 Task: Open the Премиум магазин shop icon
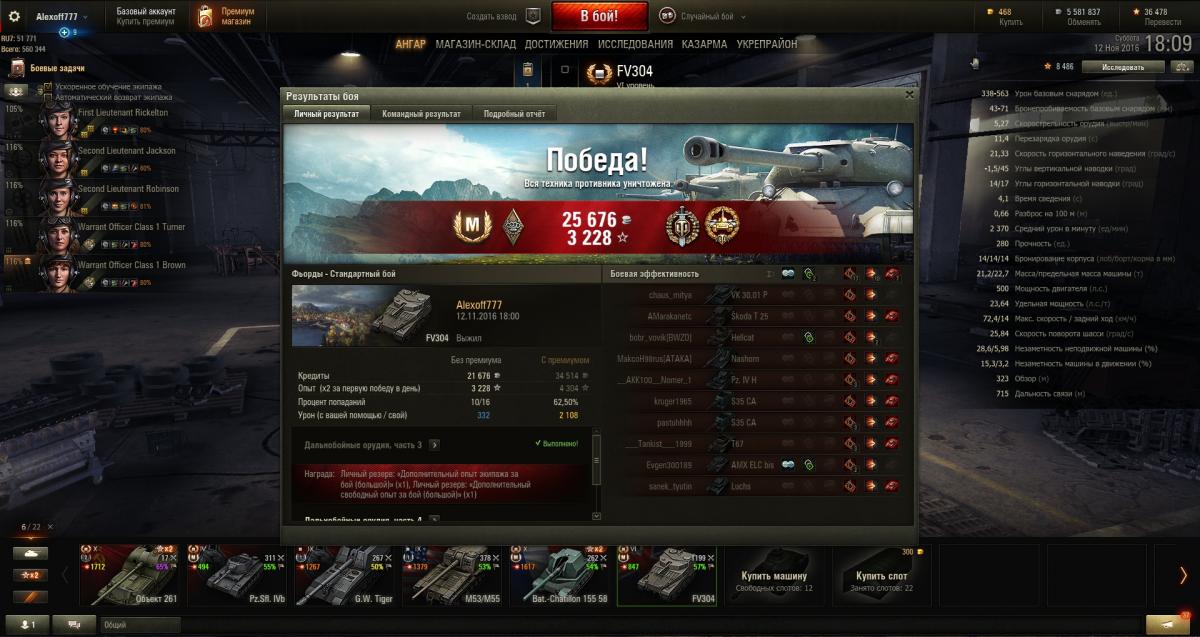coord(205,16)
